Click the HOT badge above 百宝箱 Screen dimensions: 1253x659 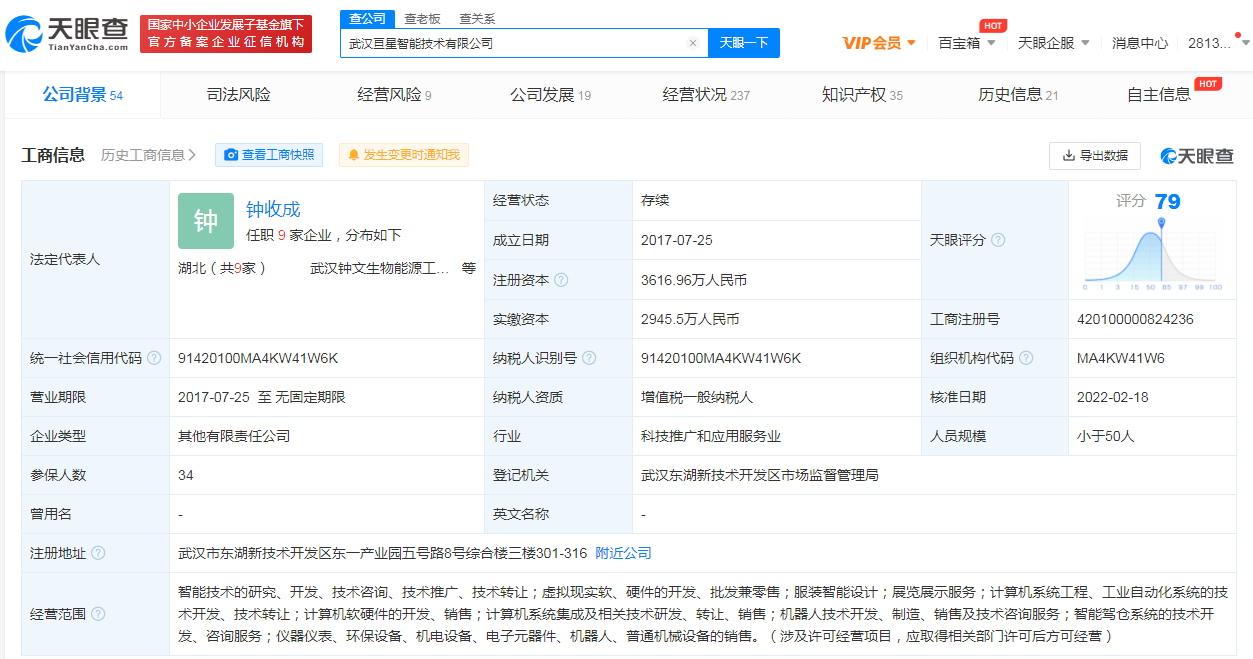[x=992, y=26]
